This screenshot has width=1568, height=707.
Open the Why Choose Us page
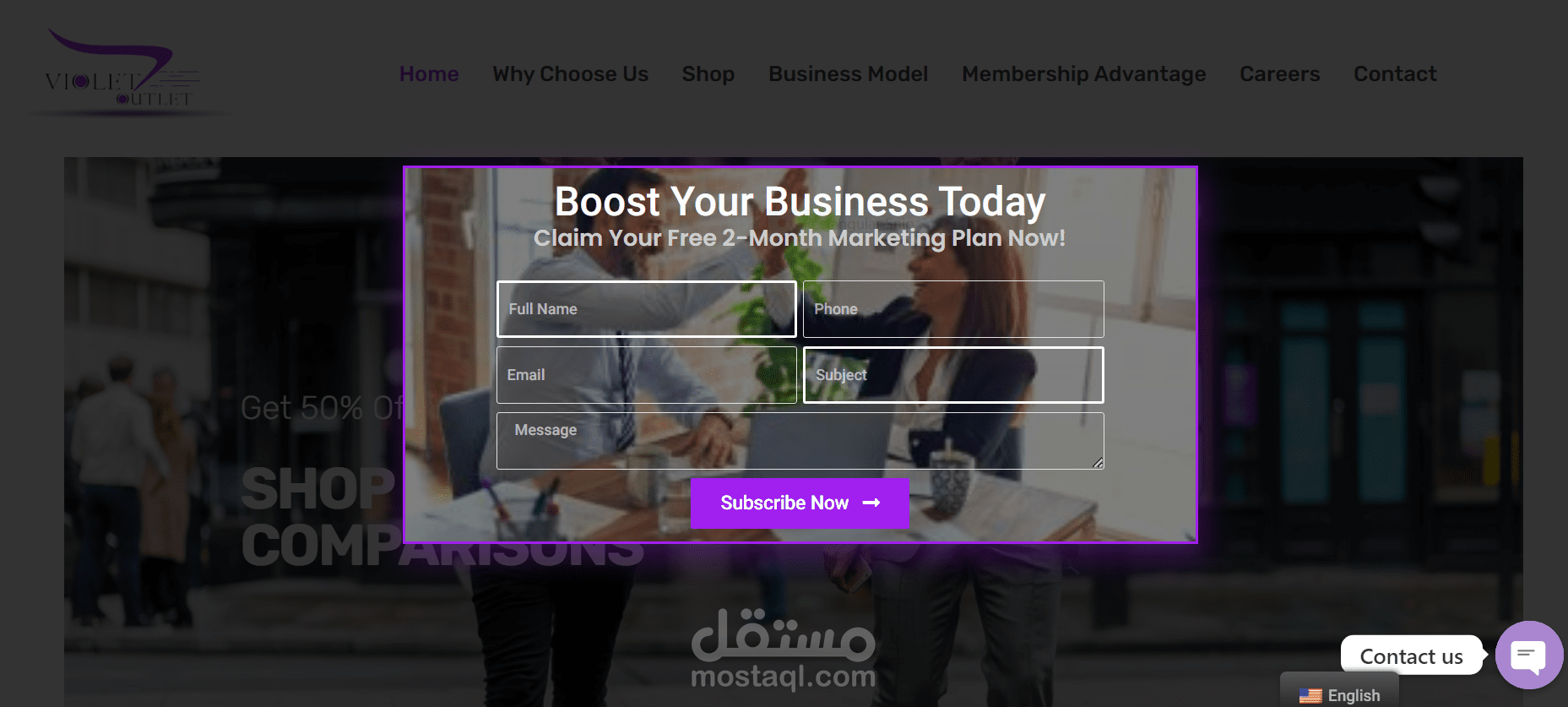coord(571,74)
